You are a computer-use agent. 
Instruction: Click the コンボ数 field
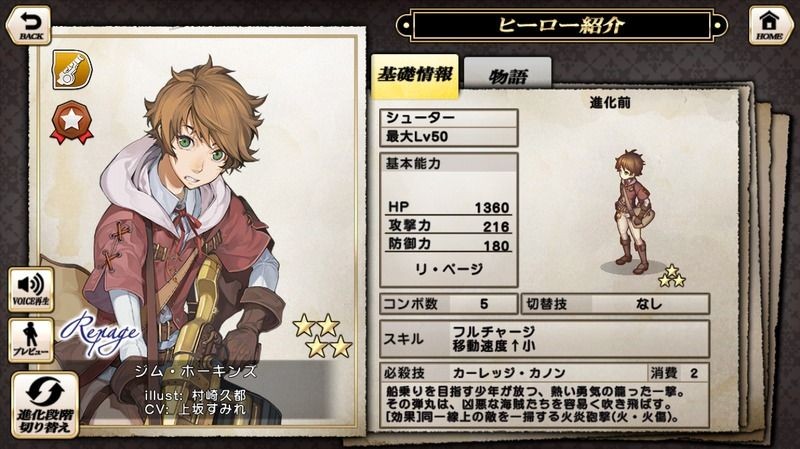449,304
